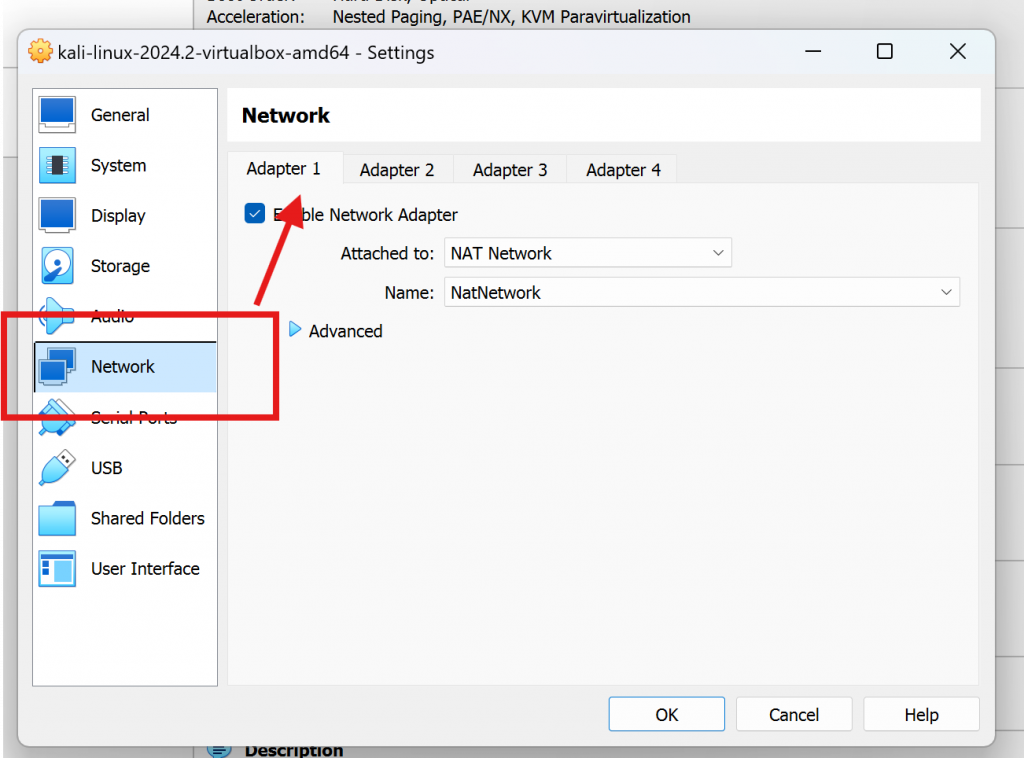Select the USB settings icon
Image resolution: width=1024 pixels, height=758 pixels.
point(57,468)
